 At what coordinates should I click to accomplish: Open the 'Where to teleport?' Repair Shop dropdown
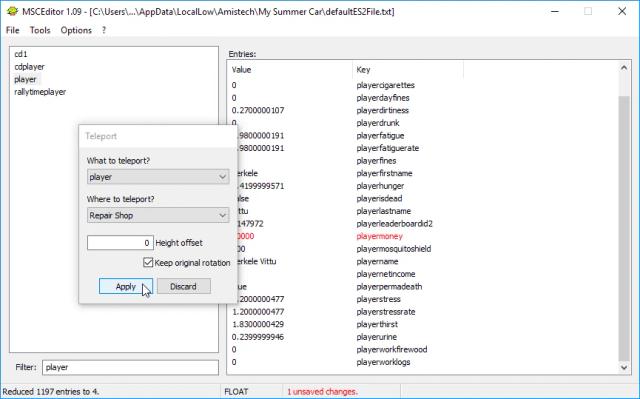coord(158,215)
